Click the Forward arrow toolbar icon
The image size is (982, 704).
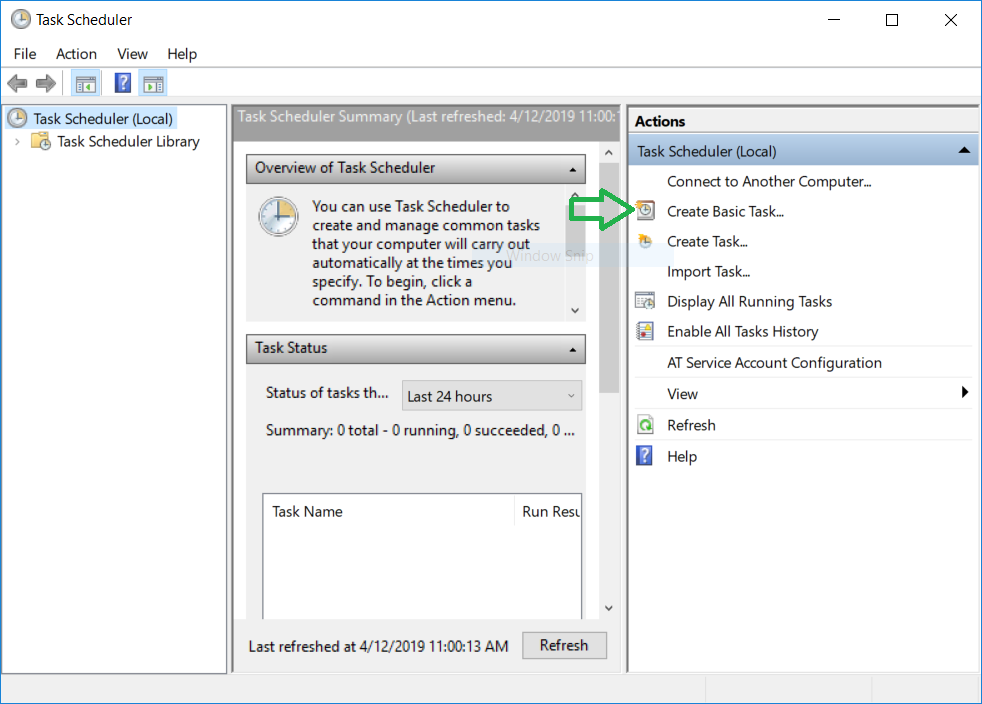pos(45,84)
